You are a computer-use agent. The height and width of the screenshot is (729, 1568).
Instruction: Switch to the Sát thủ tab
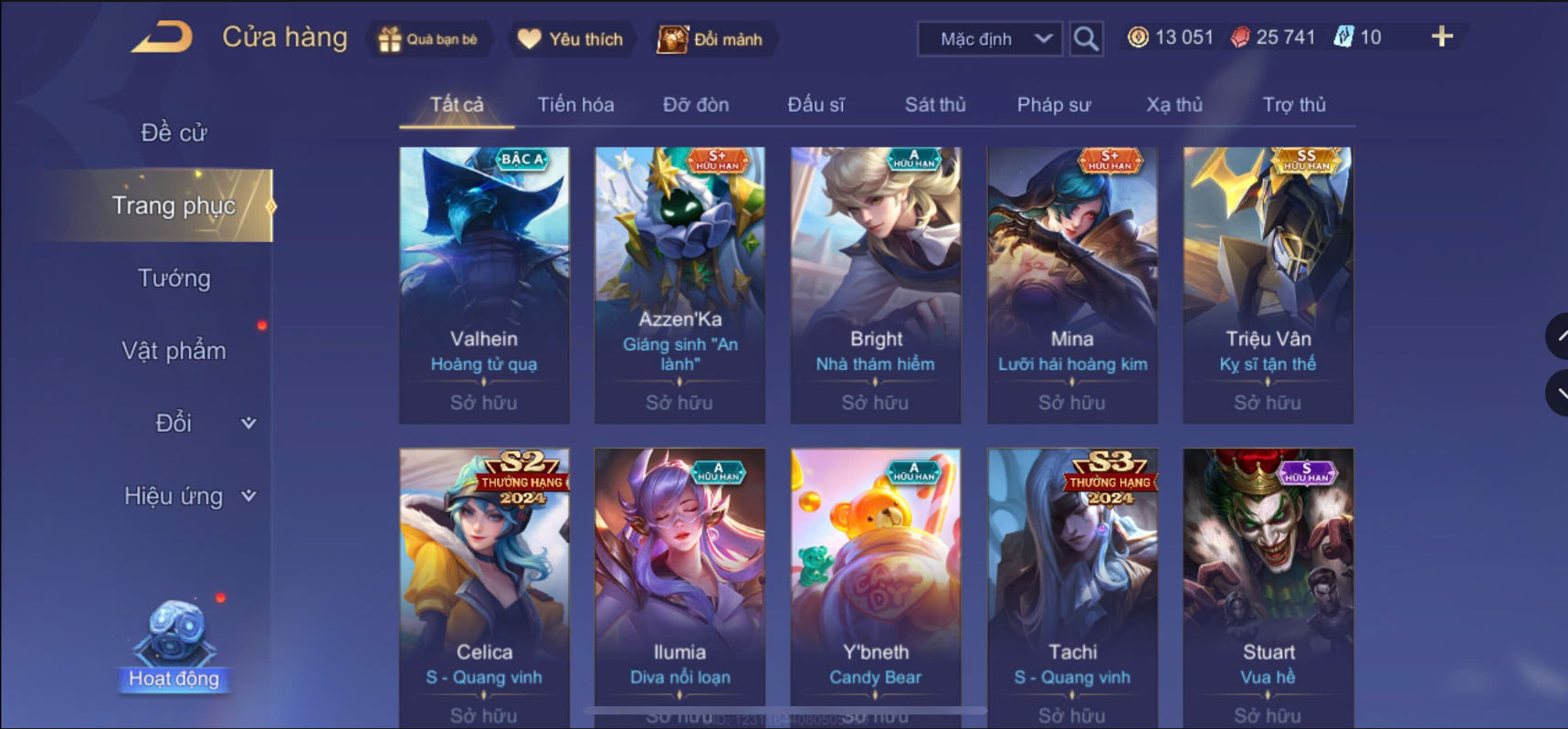click(935, 104)
